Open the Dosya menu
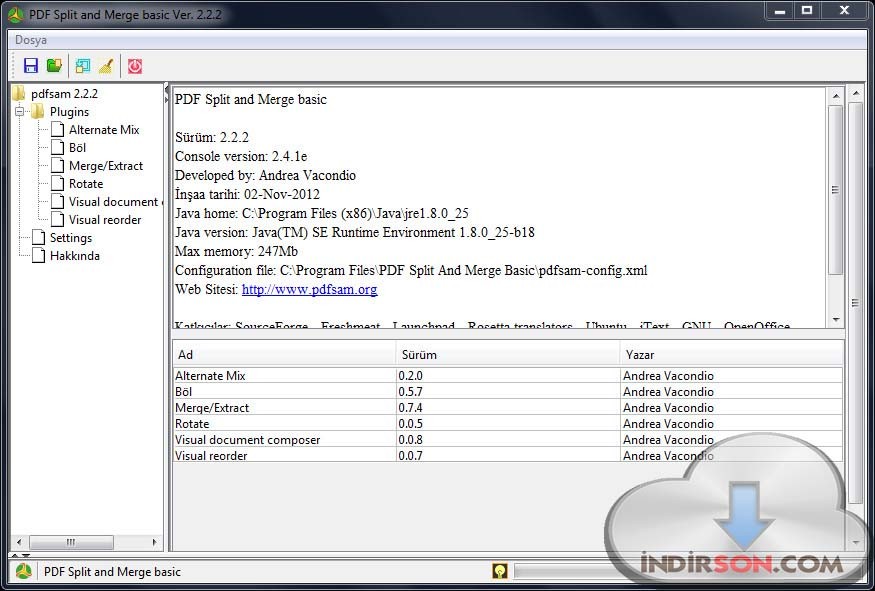Image resolution: width=875 pixels, height=591 pixels. pyautogui.click(x=31, y=40)
